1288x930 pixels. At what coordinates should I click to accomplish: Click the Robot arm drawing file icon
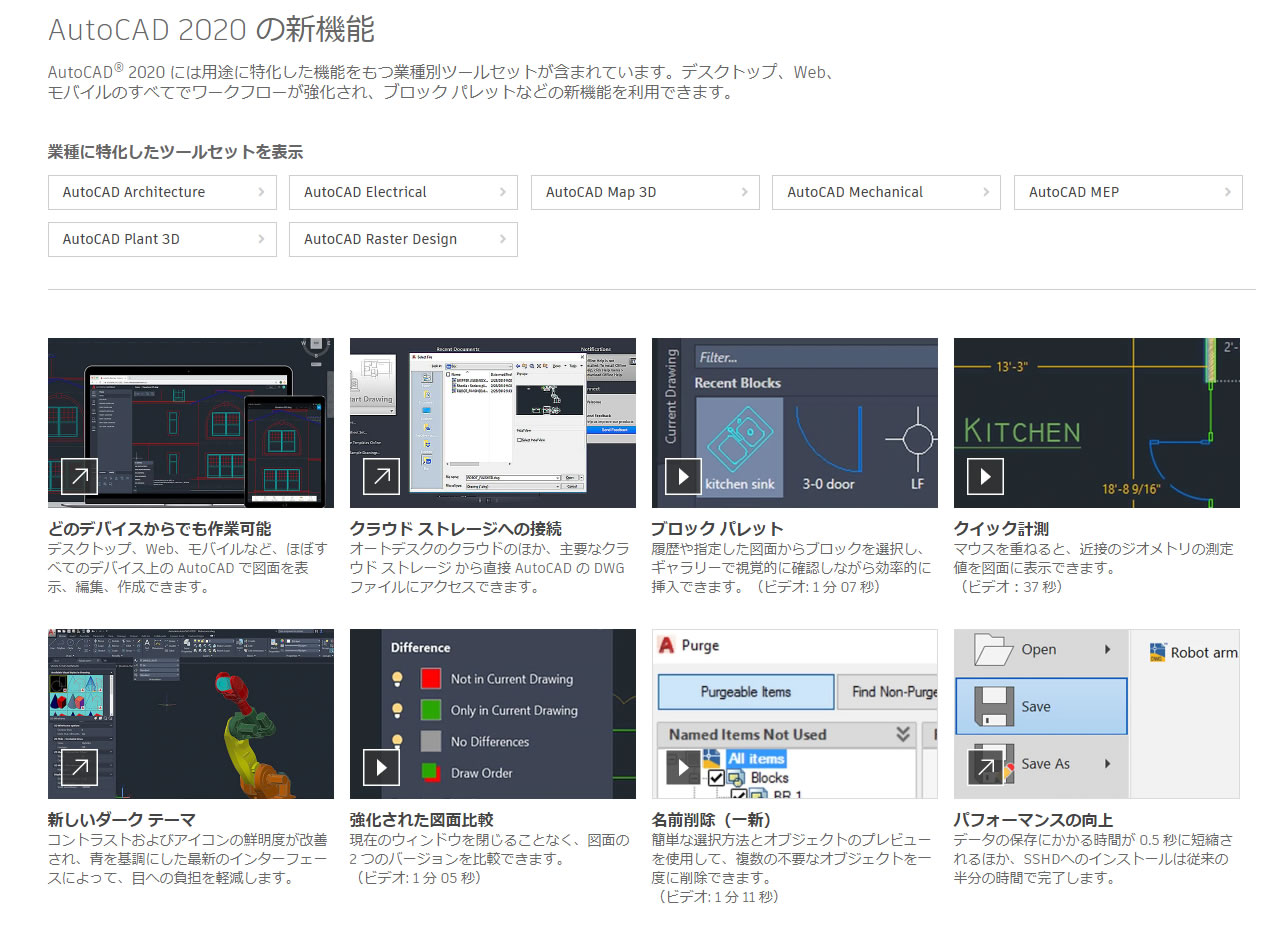tap(1158, 653)
